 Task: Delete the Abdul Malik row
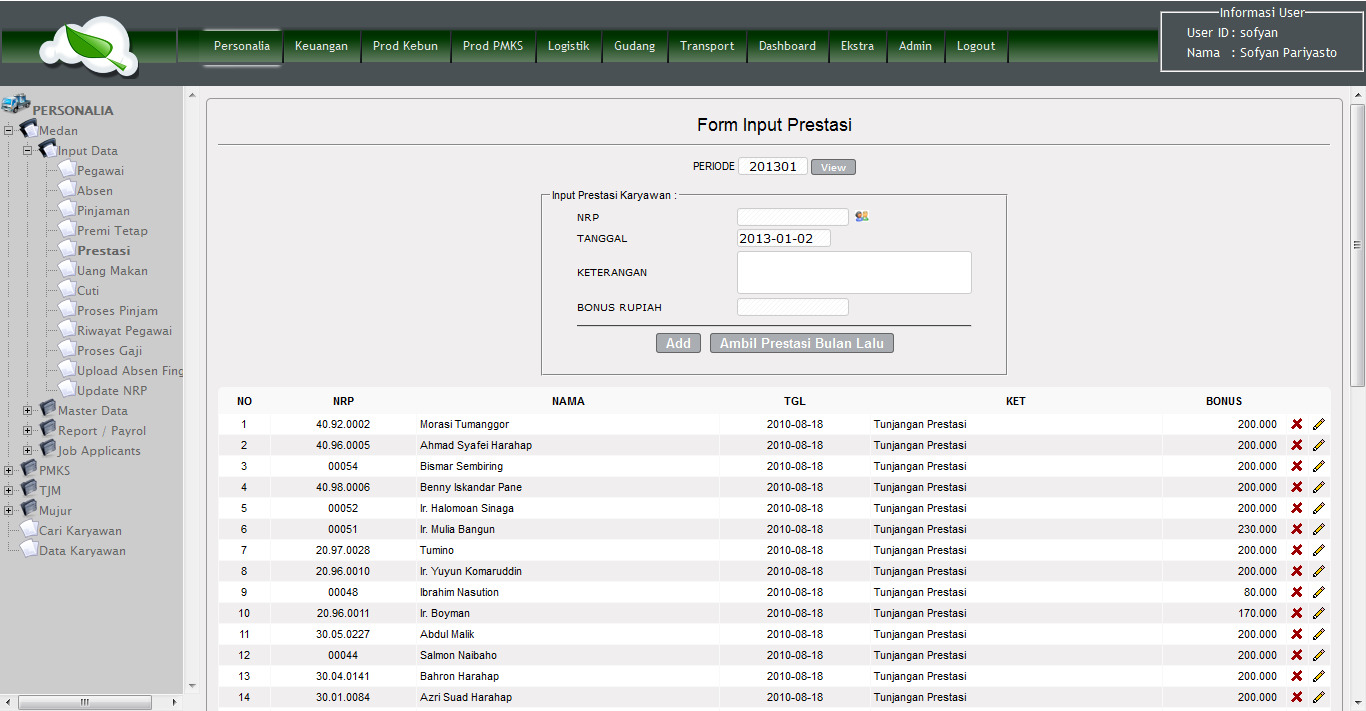point(1297,634)
